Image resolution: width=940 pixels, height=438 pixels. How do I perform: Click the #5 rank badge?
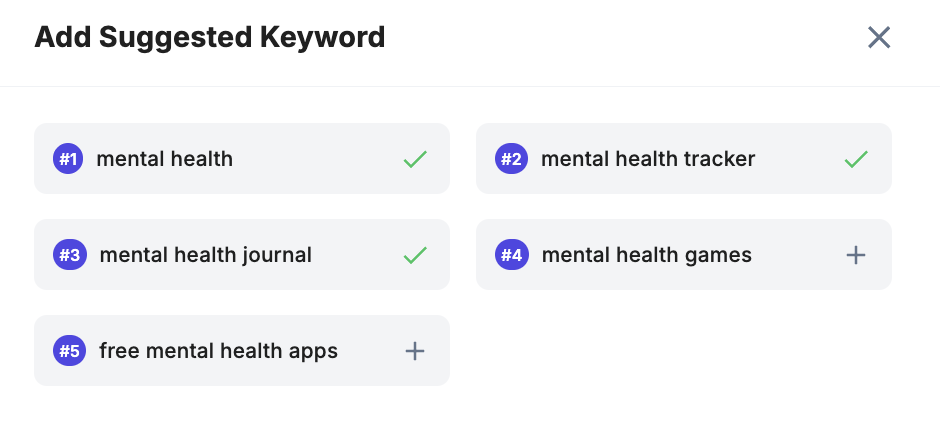(x=68, y=351)
